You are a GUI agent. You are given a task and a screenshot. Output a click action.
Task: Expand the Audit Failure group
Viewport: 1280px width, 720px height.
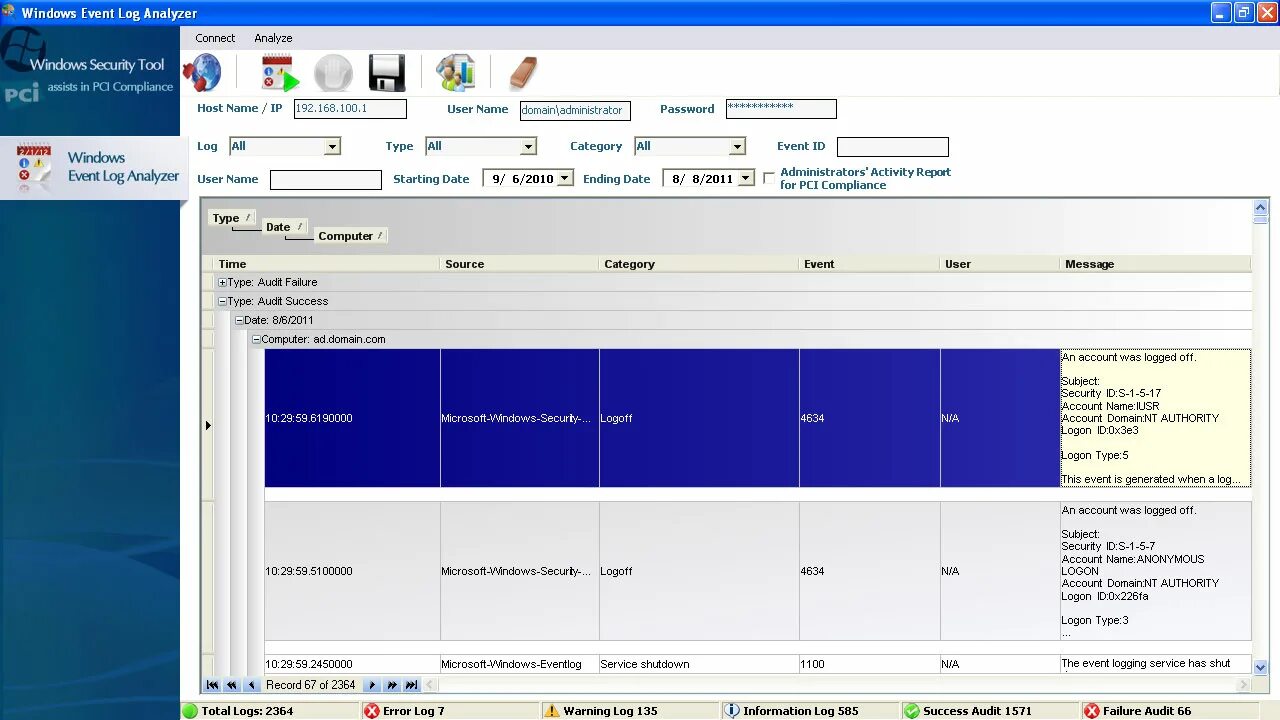tap(221, 282)
